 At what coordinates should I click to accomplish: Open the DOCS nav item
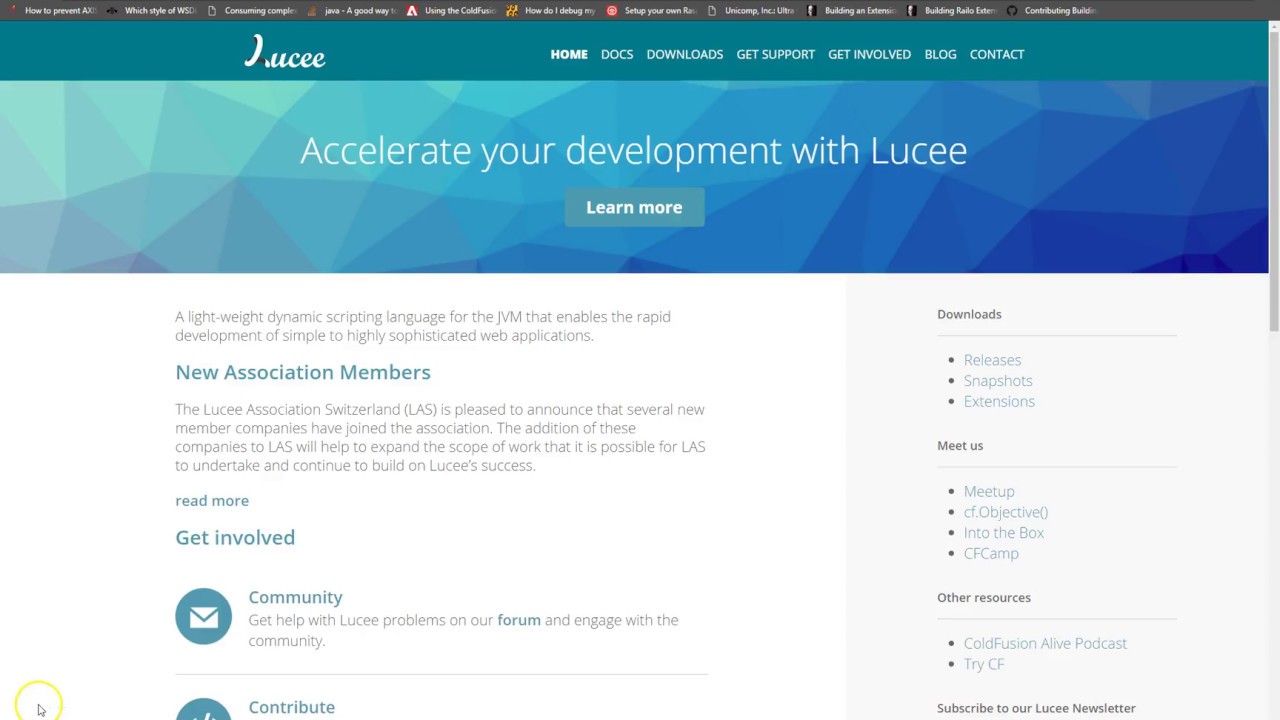click(617, 54)
